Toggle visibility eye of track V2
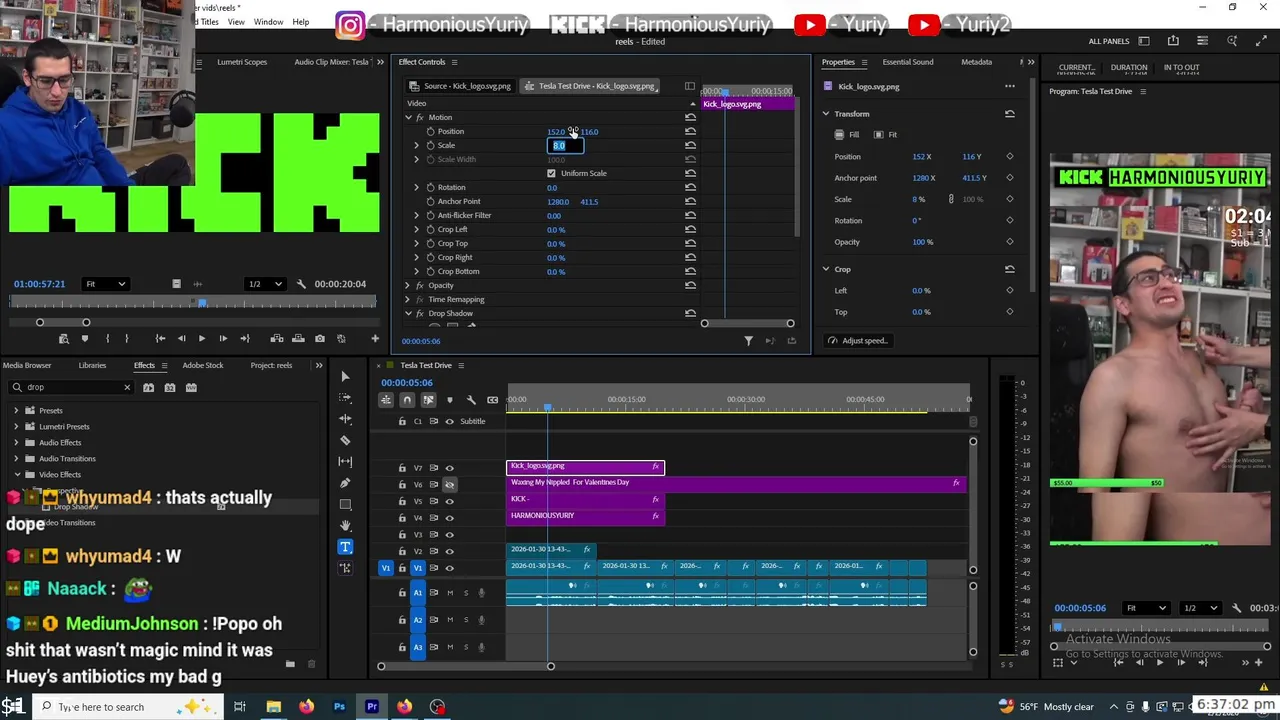Screen dimensions: 1280x720 click(x=449, y=551)
